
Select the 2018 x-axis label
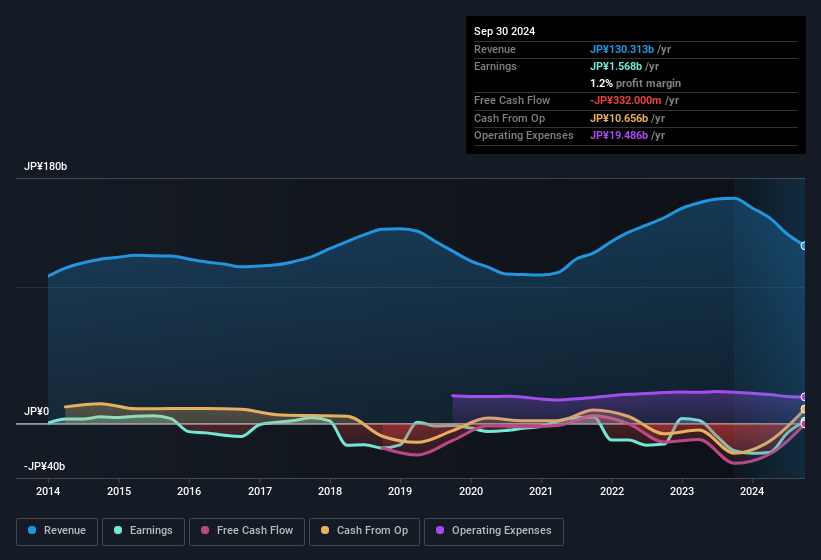pos(330,491)
